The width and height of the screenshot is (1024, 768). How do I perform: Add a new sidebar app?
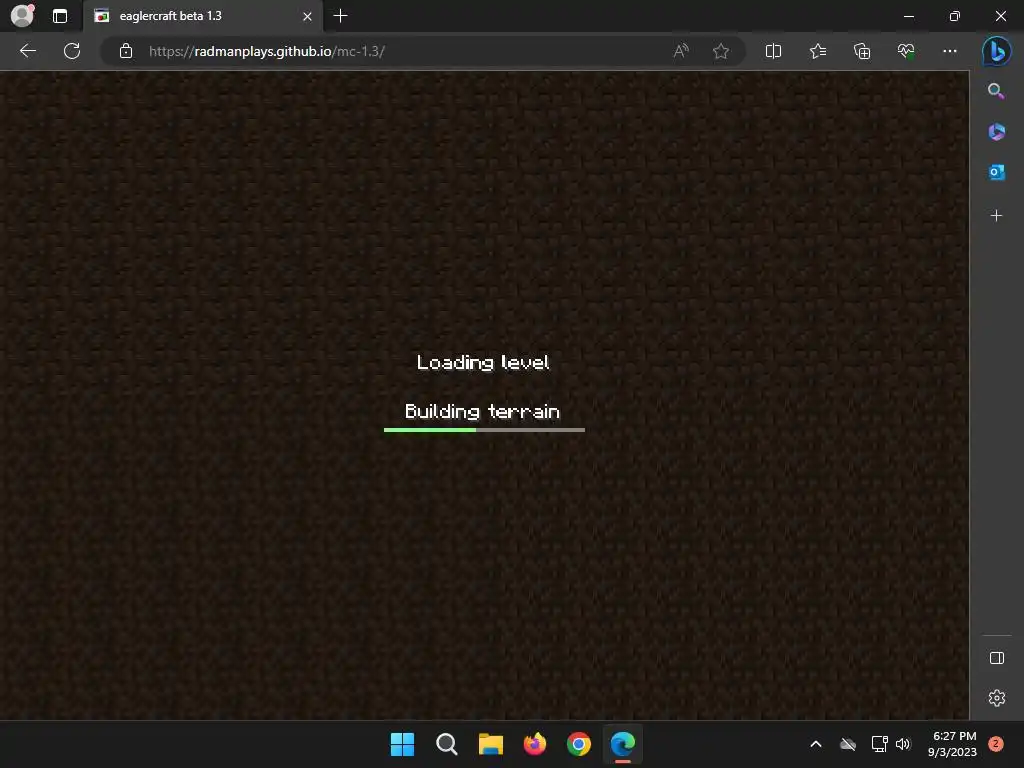(x=996, y=216)
